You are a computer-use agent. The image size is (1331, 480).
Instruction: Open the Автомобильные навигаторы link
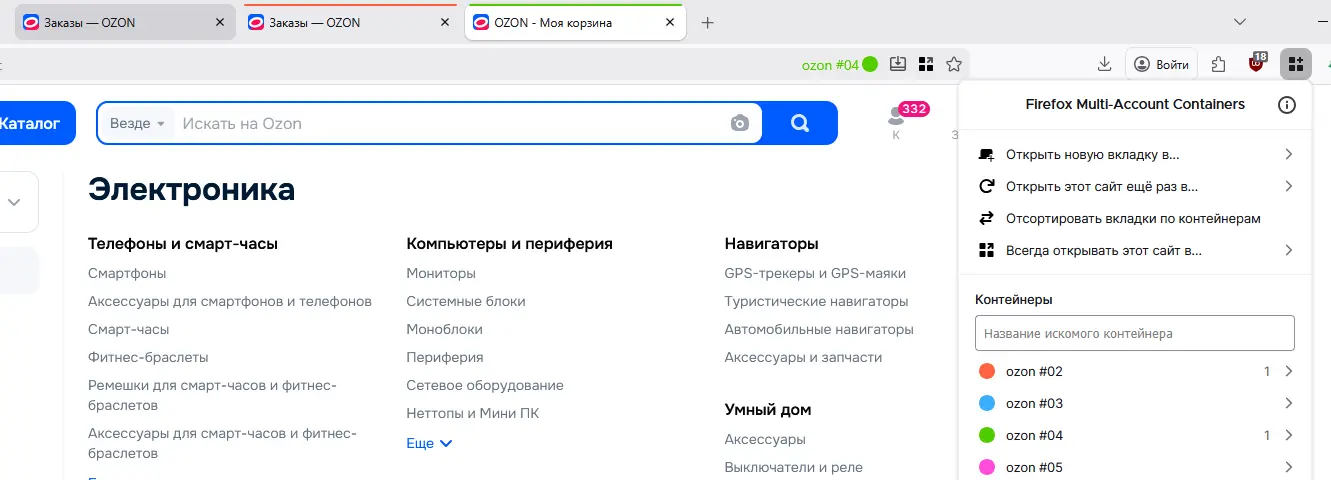(819, 329)
